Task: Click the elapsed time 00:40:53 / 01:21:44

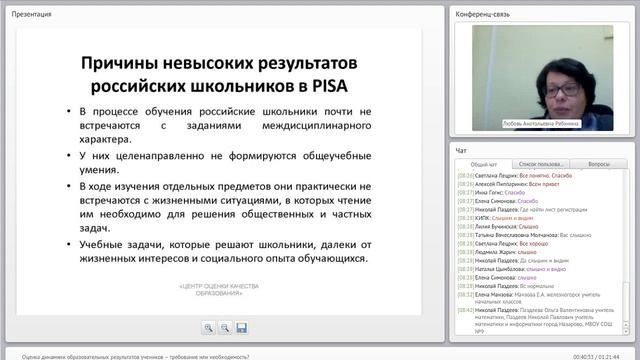Action: [x=596, y=357]
